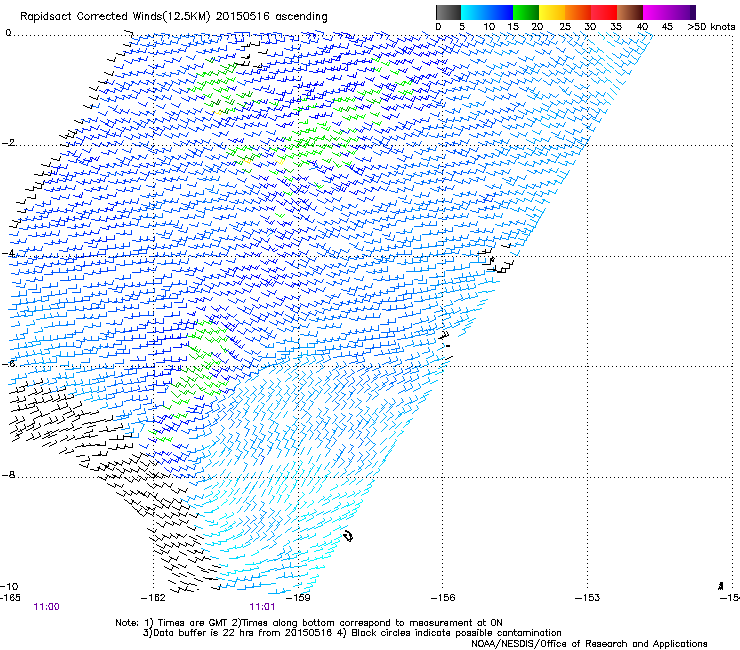740x650 pixels.
Task: Click the '-8' latitude axis label
Action: (x=9, y=475)
